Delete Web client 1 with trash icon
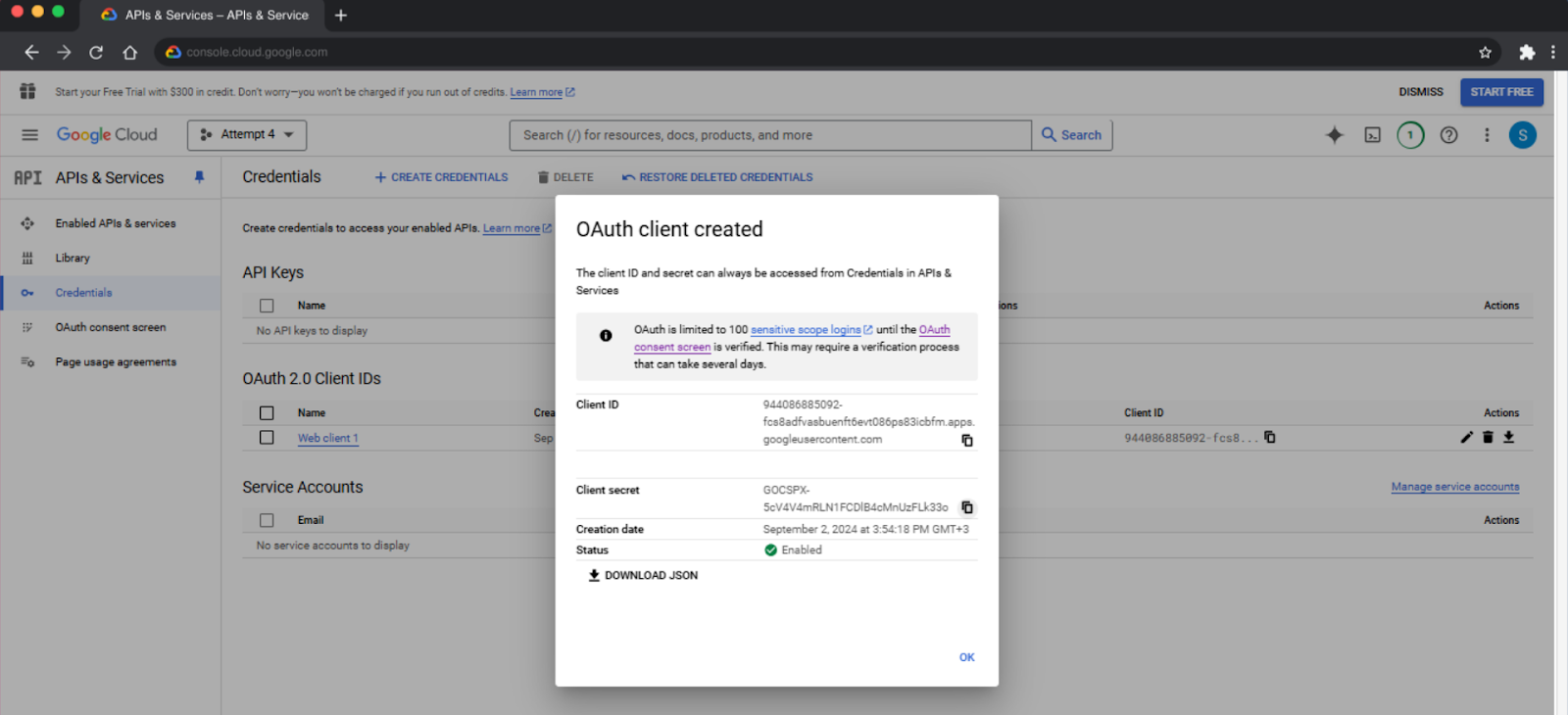 coord(1488,438)
